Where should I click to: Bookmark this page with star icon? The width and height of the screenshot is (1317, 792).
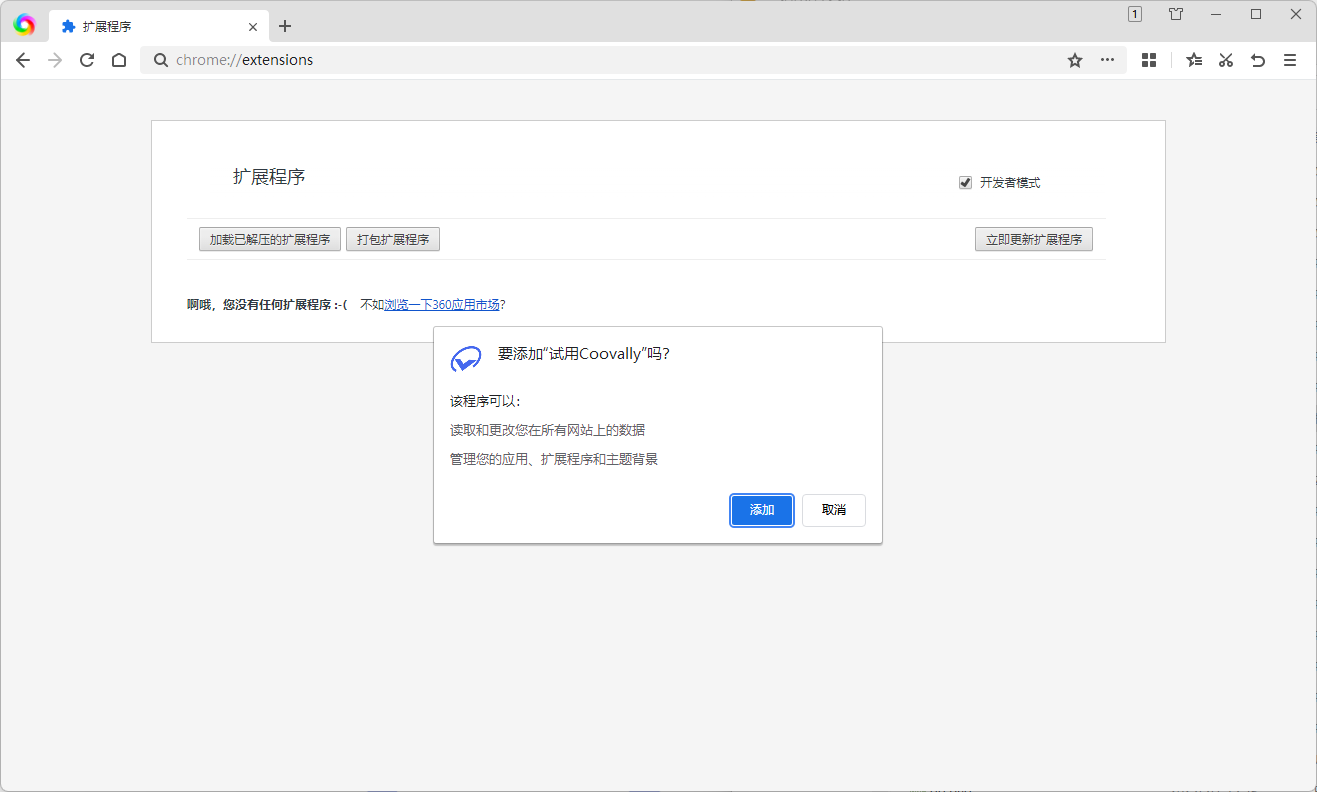[x=1075, y=60]
